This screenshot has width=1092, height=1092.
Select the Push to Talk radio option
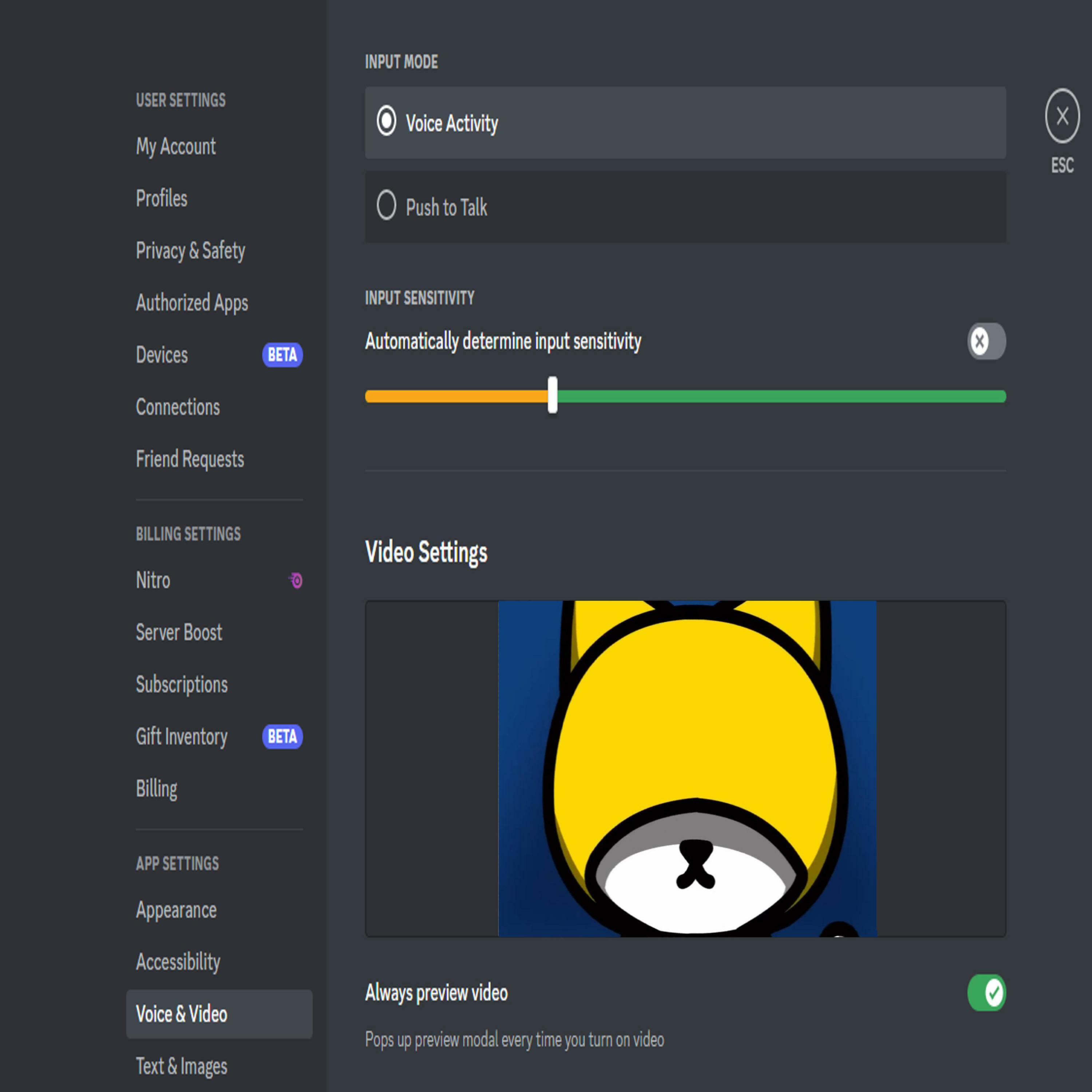click(x=387, y=205)
